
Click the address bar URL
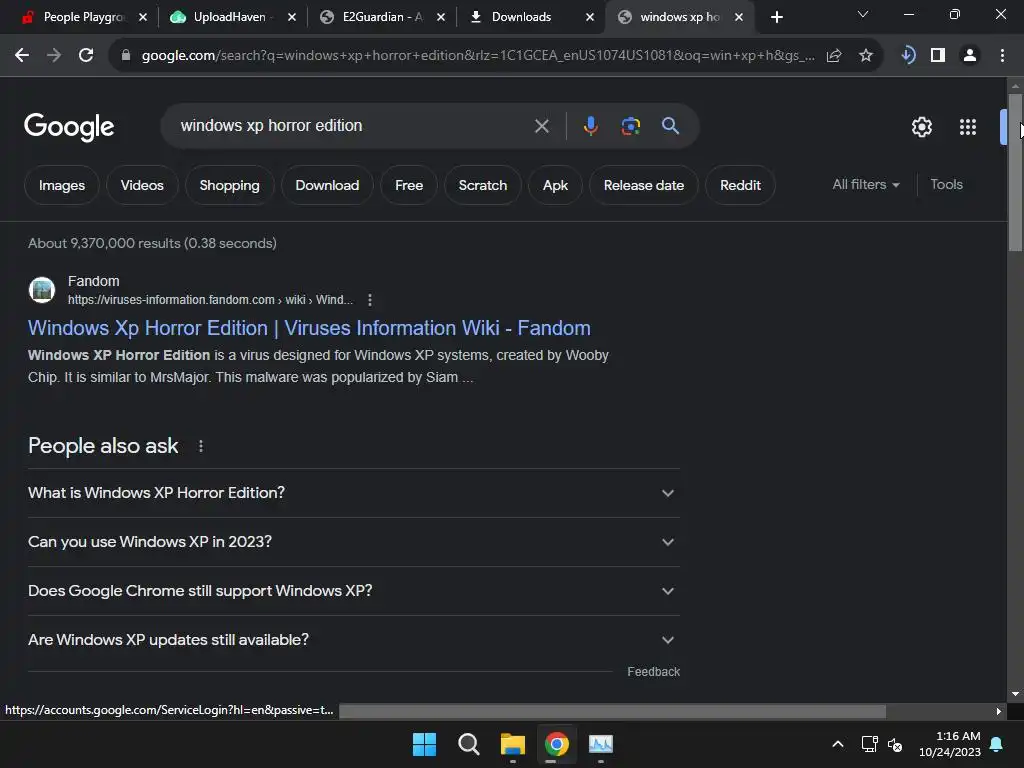(477, 56)
